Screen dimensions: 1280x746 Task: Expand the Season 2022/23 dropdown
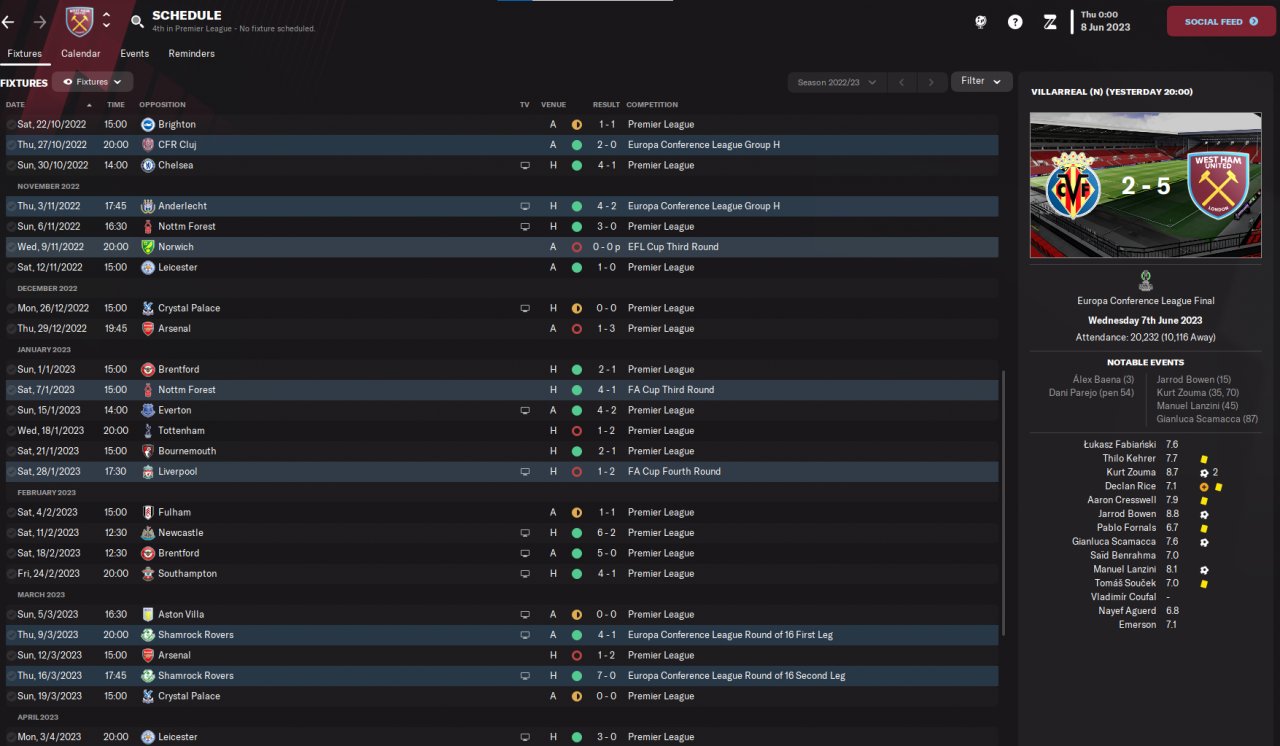pyautogui.click(x=836, y=82)
